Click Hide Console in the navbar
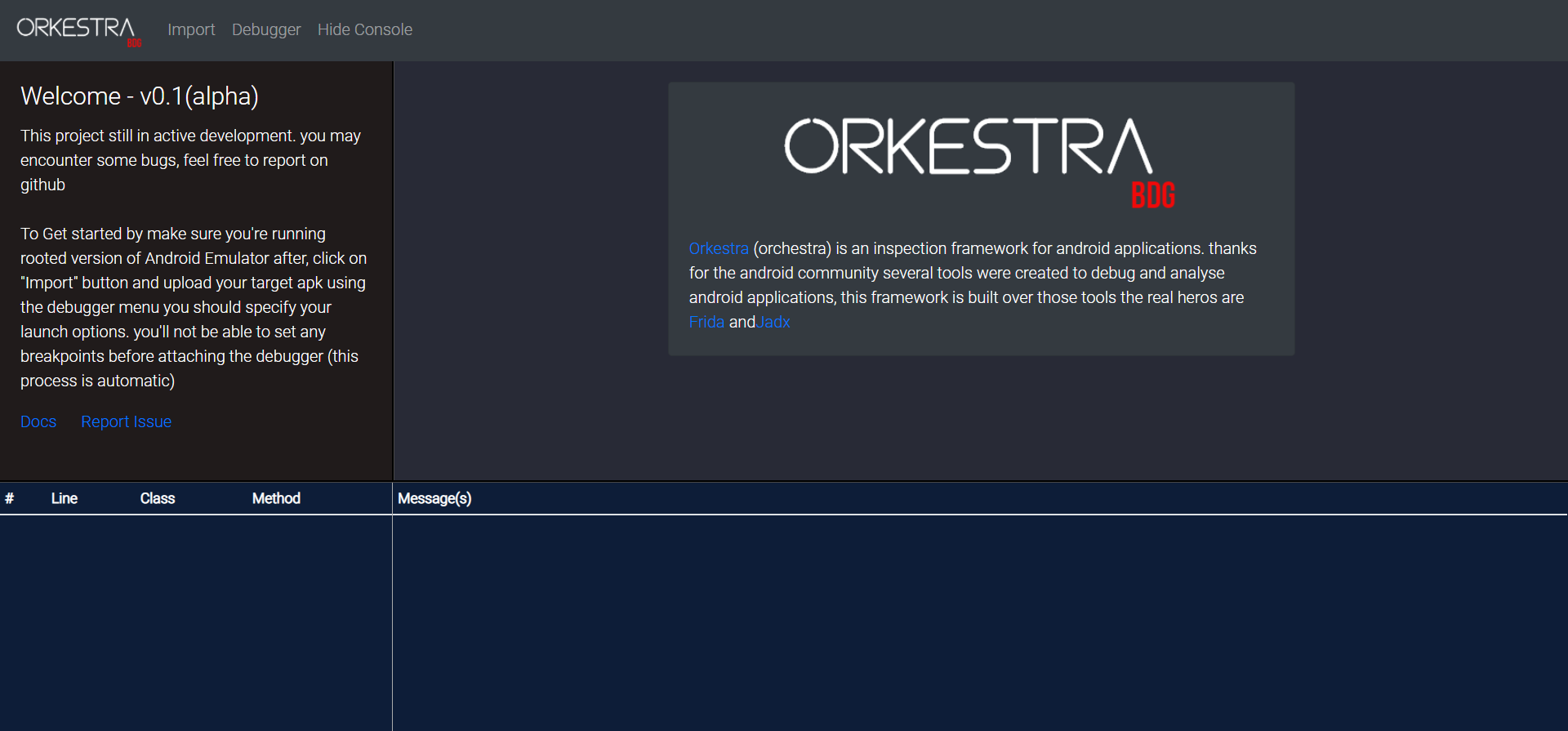Image resolution: width=1568 pixels, height=731 pixels. [x=365, y=29]
